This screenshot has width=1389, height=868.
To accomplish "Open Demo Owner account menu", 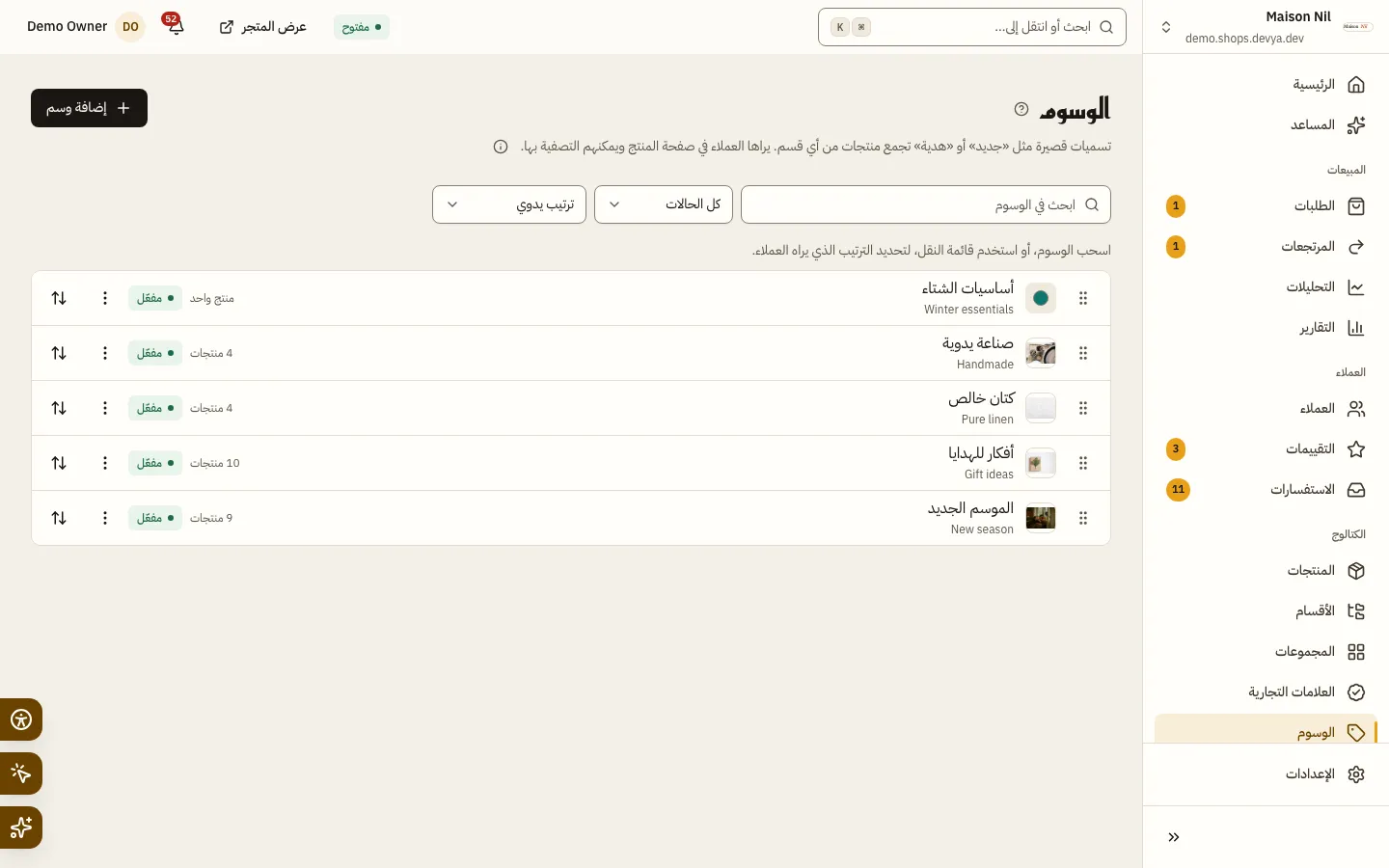I will pos(86,27).
